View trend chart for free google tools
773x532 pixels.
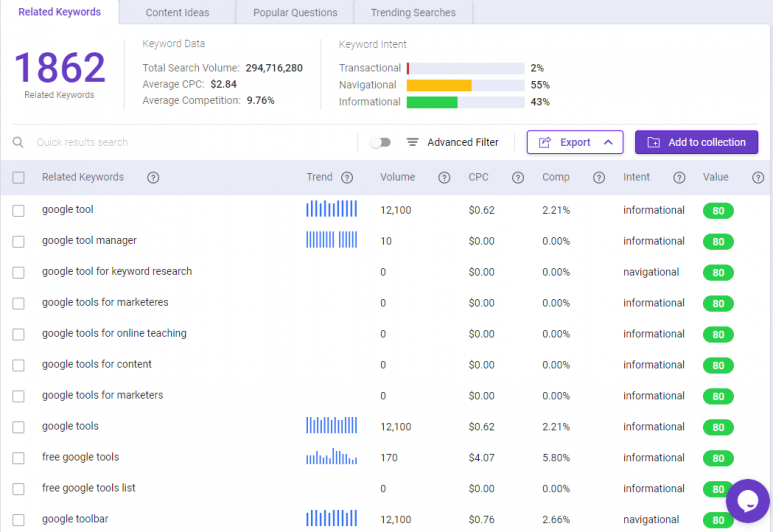[331, 456]
